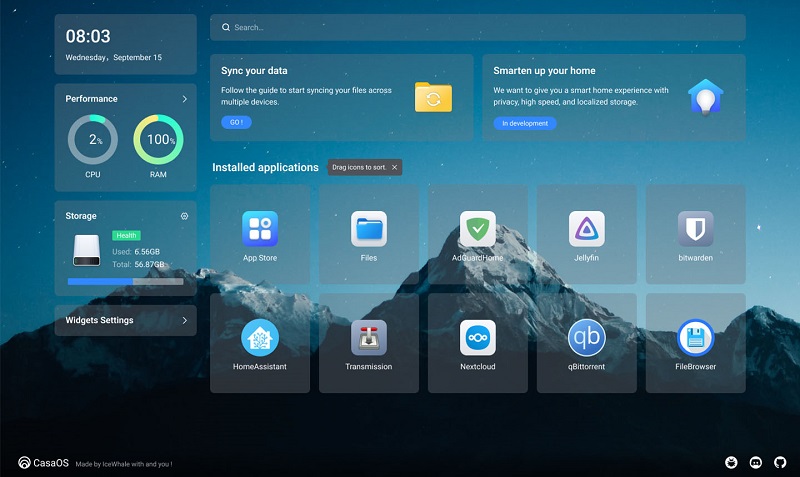800x477 pixels.
Task: Open AdGuardHome application
Action: (477, 229)
